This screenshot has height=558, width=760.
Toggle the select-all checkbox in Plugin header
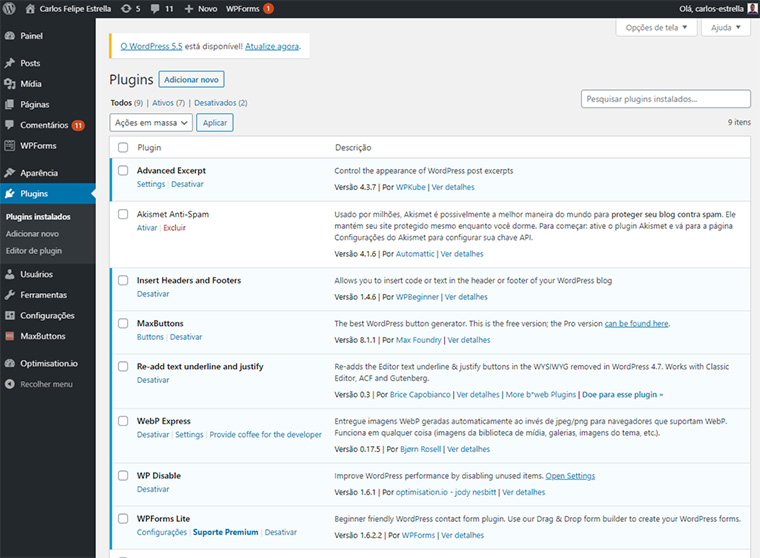click(123, 147)
